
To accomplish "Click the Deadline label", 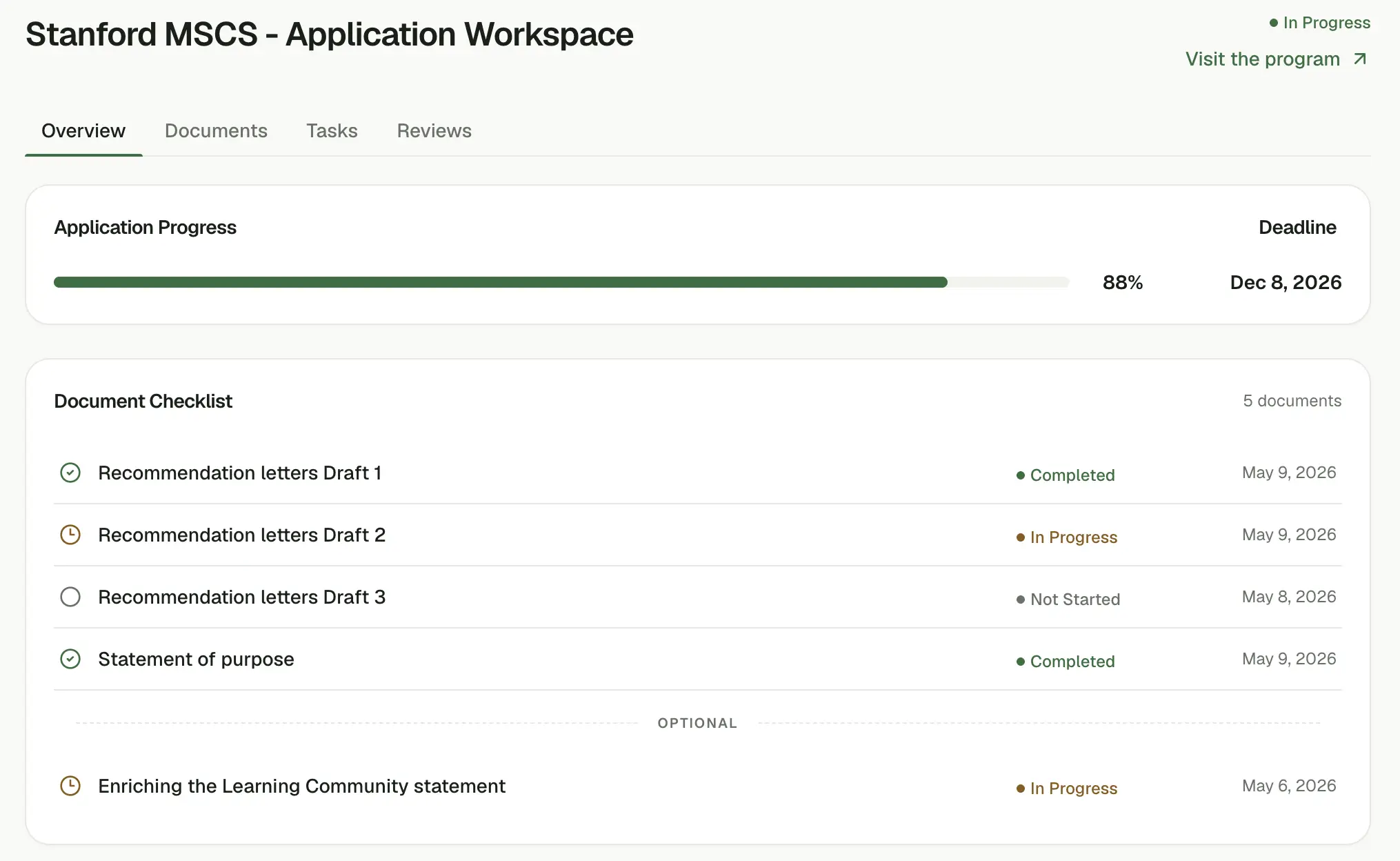I will 1297,227.
